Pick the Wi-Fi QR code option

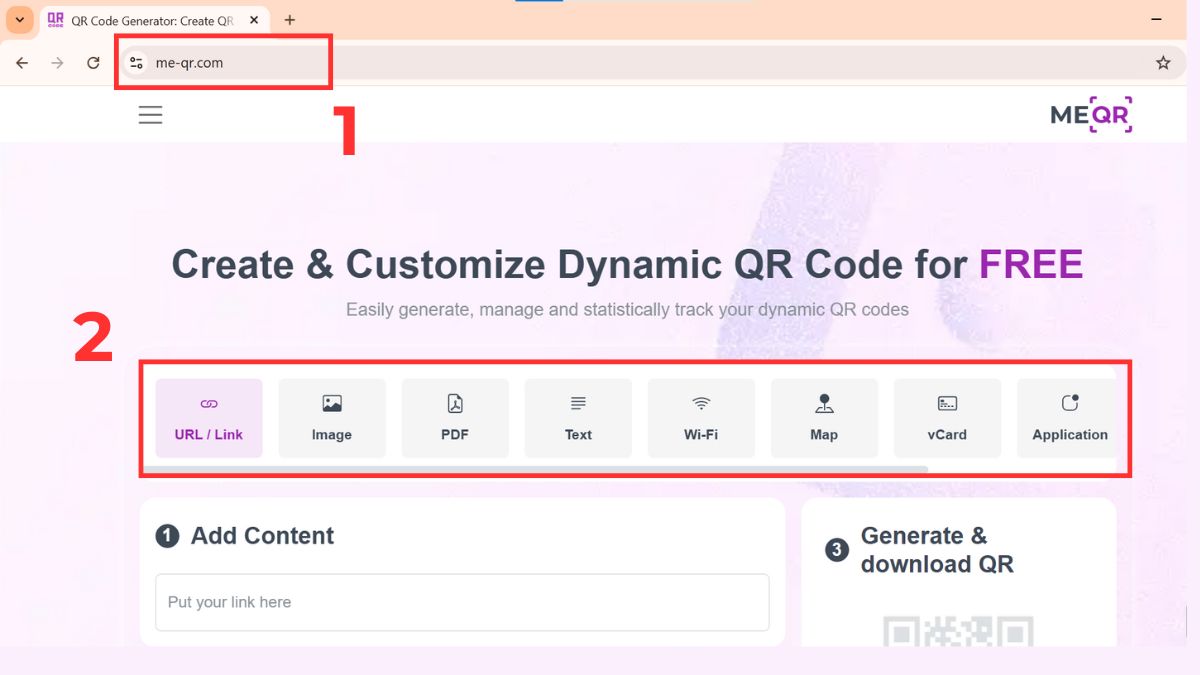(x=701, y=417)
